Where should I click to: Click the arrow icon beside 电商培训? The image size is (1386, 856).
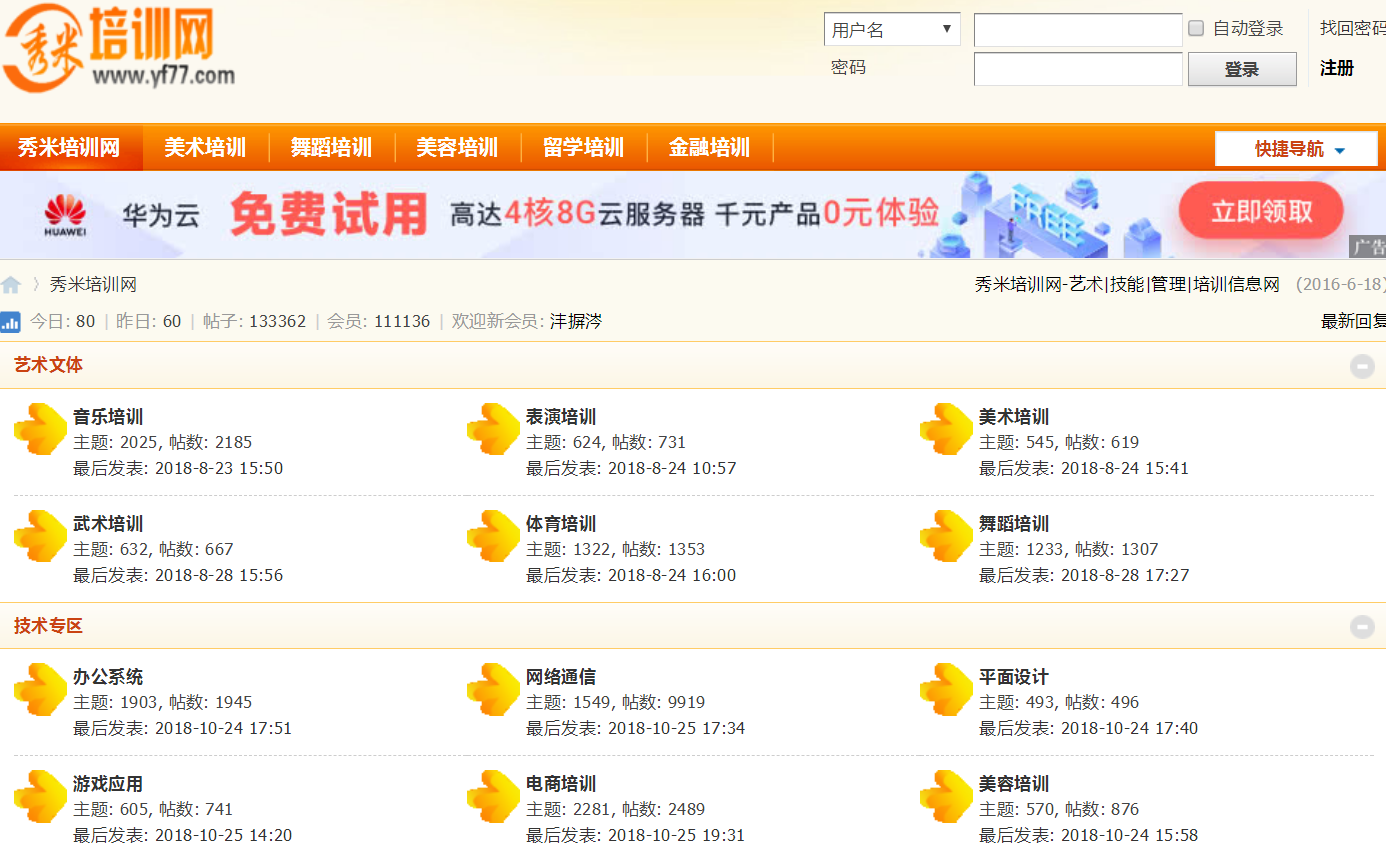(493, 796)
